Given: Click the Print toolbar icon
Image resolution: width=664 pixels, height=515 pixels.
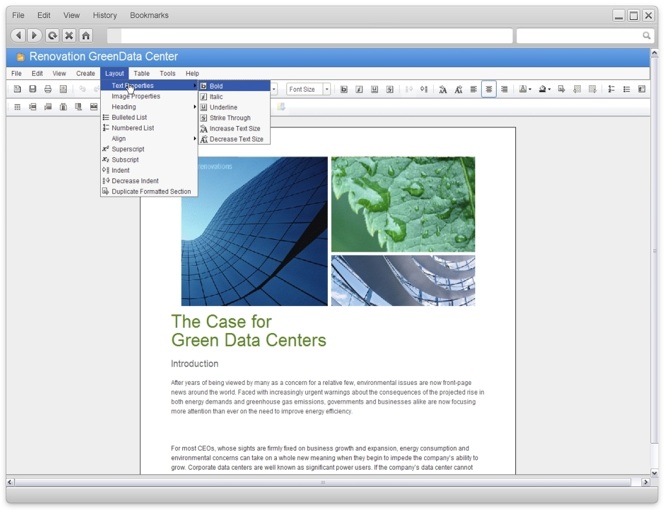Looking at the screenshot, I should pos(48,89).
